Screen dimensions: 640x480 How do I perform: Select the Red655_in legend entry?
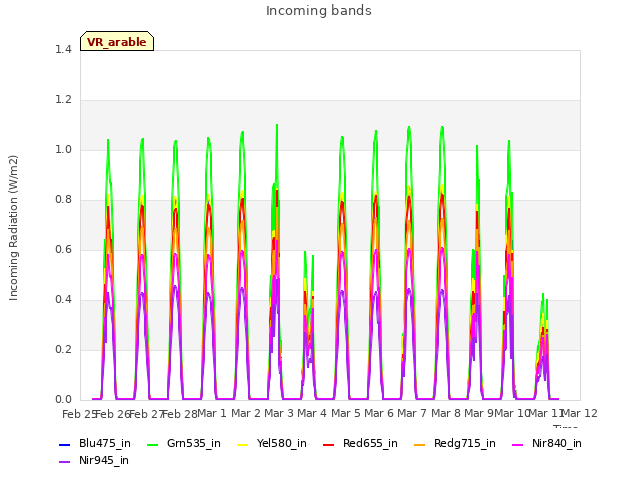click(360, 443)
